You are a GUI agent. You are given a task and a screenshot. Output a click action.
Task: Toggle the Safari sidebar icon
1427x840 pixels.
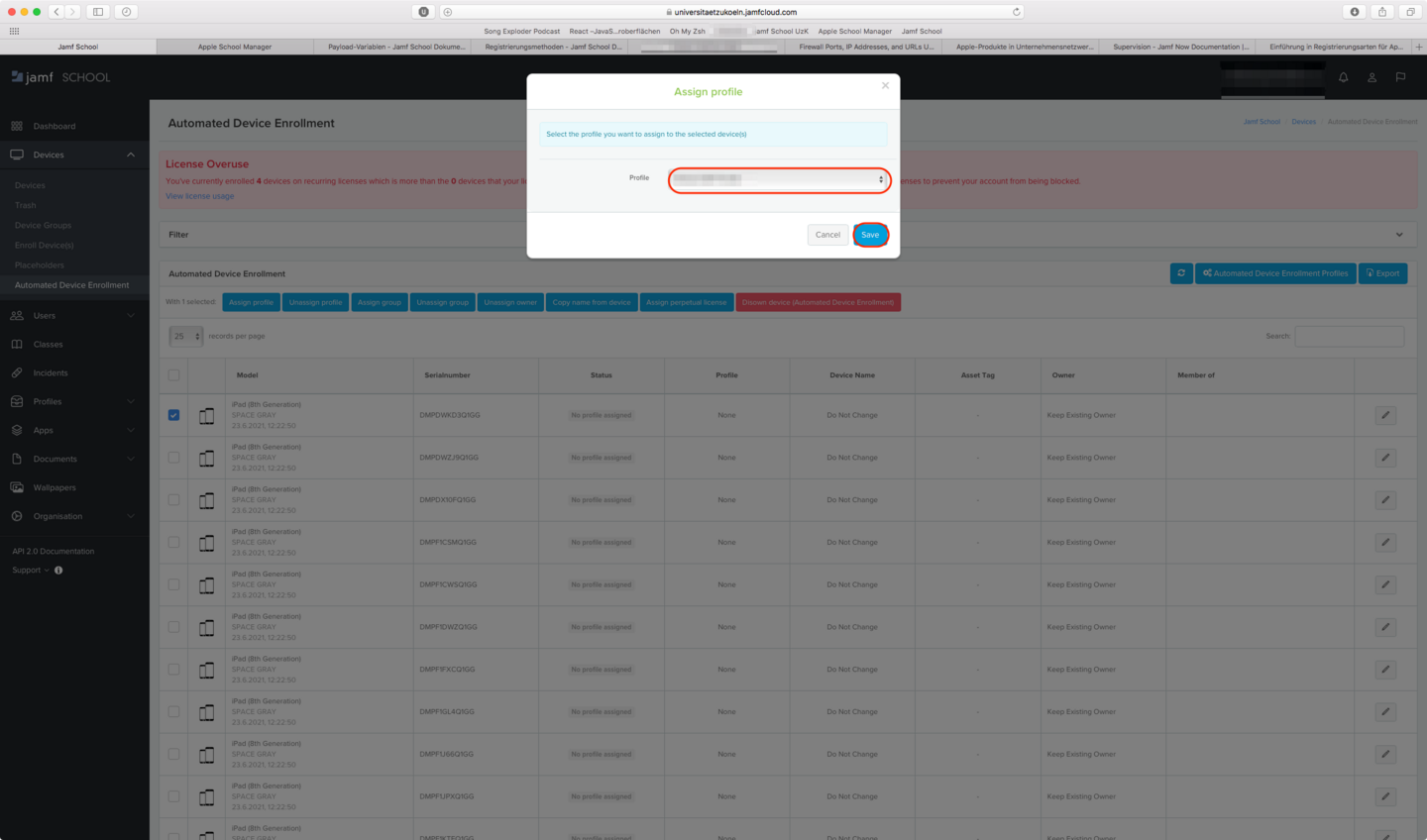pyautogui.click(x=98, y=12)
